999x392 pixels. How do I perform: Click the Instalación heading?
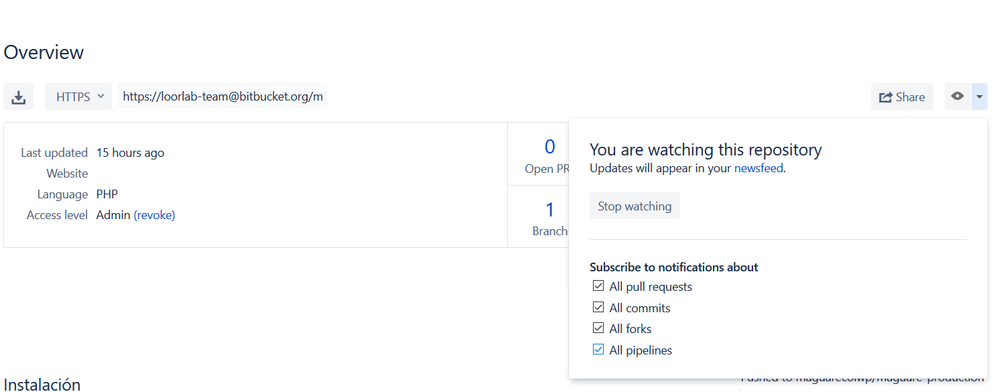42,384
